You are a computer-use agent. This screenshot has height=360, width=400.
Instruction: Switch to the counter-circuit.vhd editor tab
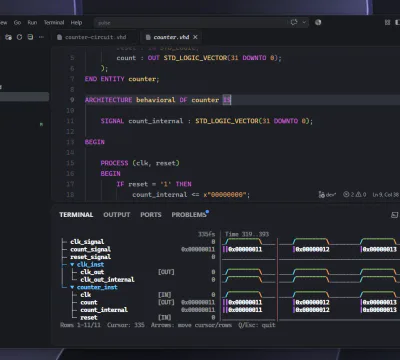click(92, 37)
